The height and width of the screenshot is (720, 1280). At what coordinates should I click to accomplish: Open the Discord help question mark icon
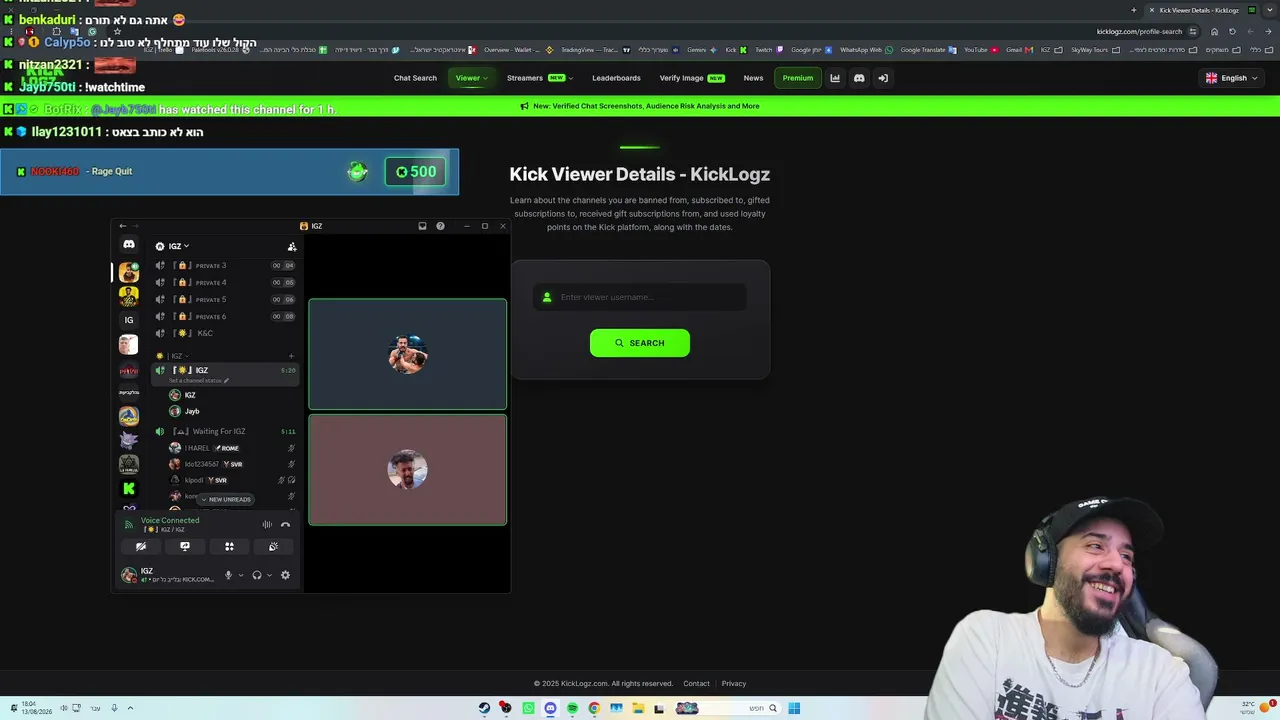tap(440, 226)
